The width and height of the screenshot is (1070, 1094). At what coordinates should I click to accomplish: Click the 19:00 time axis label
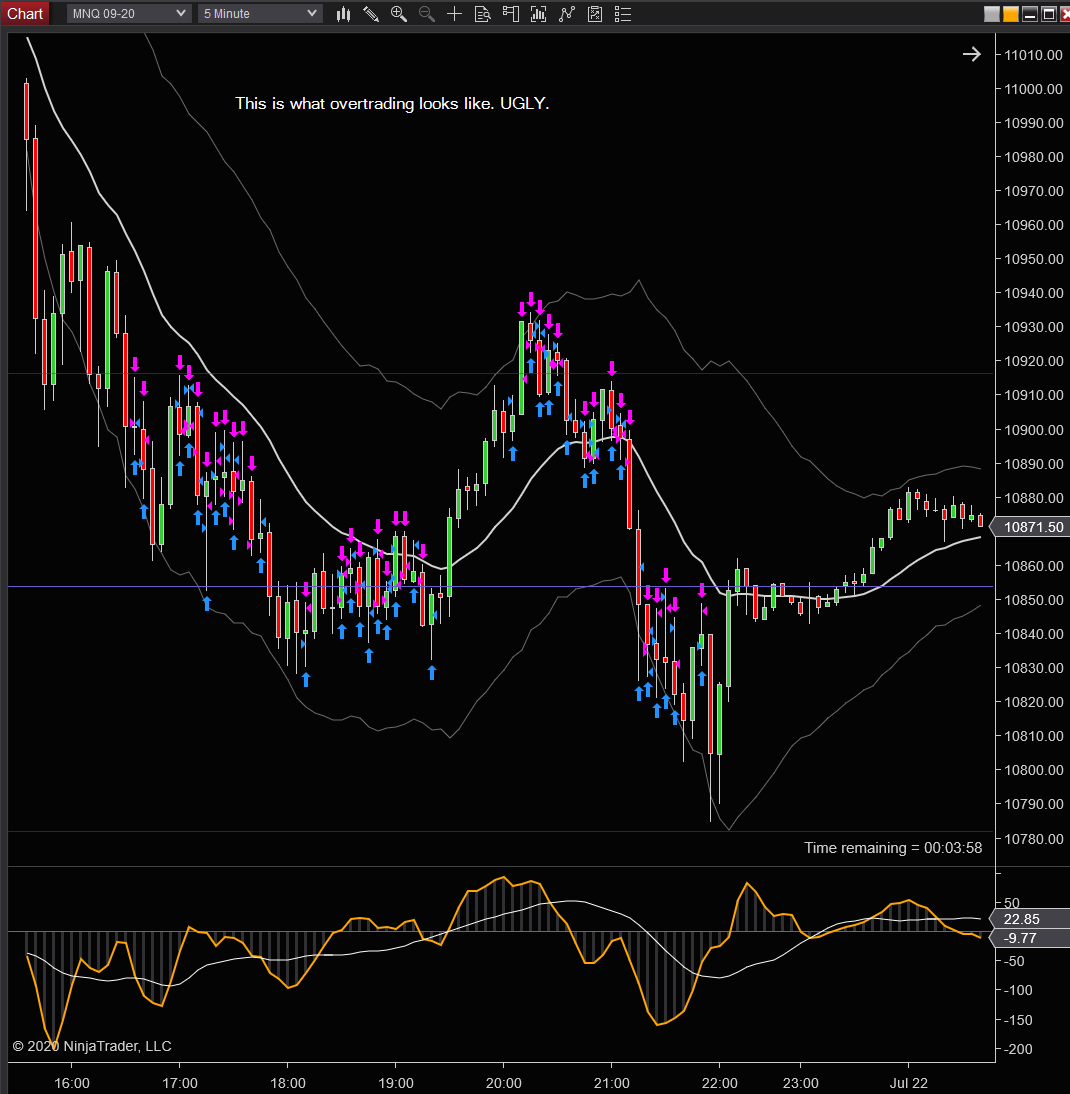point(395,1083)
